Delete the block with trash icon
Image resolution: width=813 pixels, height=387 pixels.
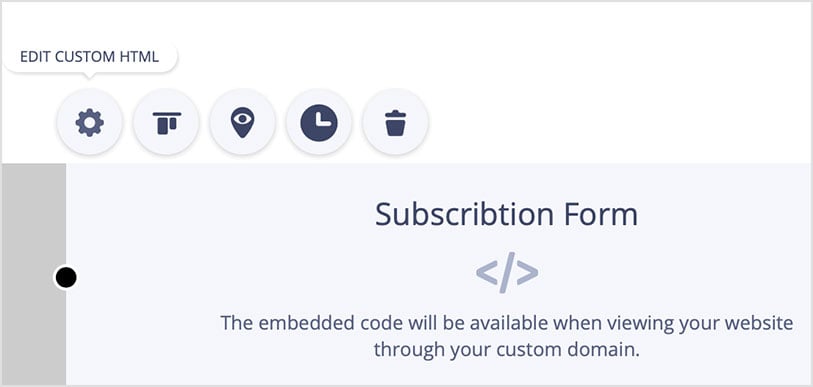(395, 122)
